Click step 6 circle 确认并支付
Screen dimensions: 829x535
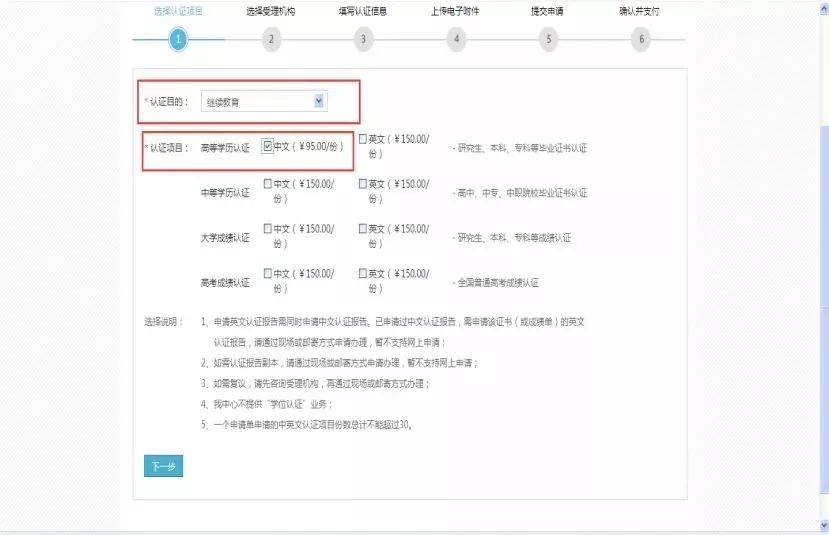641,39
